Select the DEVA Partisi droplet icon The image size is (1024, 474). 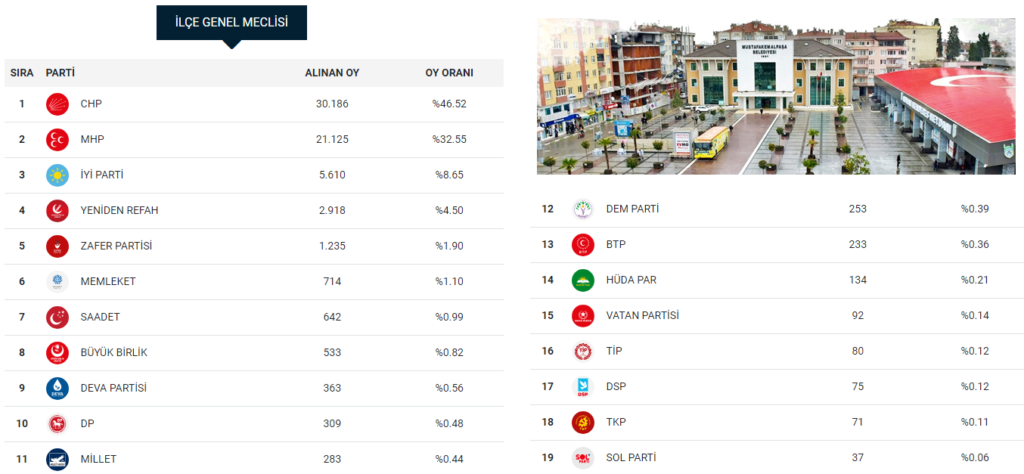point(58,388)
